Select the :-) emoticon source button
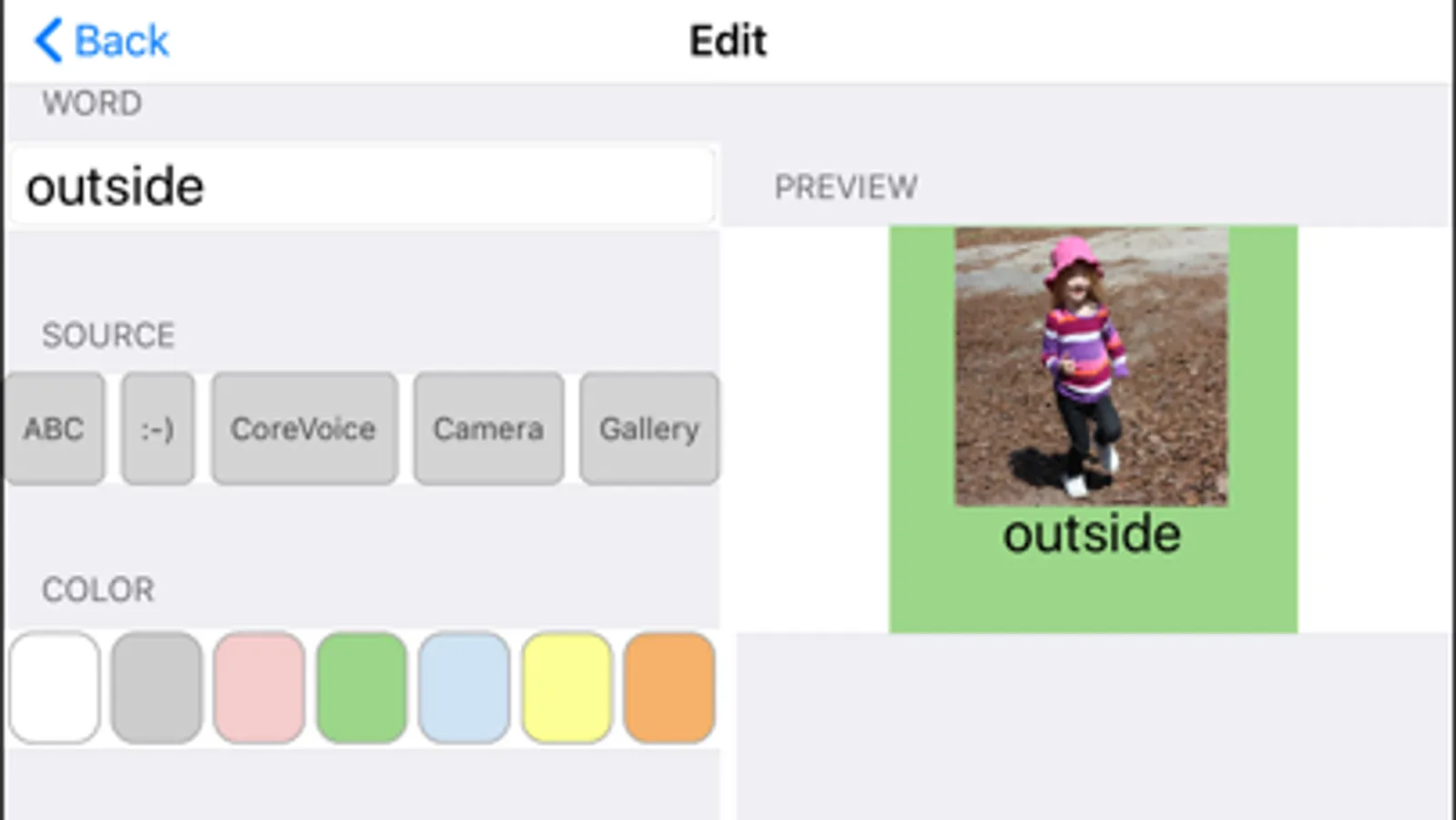 pyautogui.click(x=158, y=428)
